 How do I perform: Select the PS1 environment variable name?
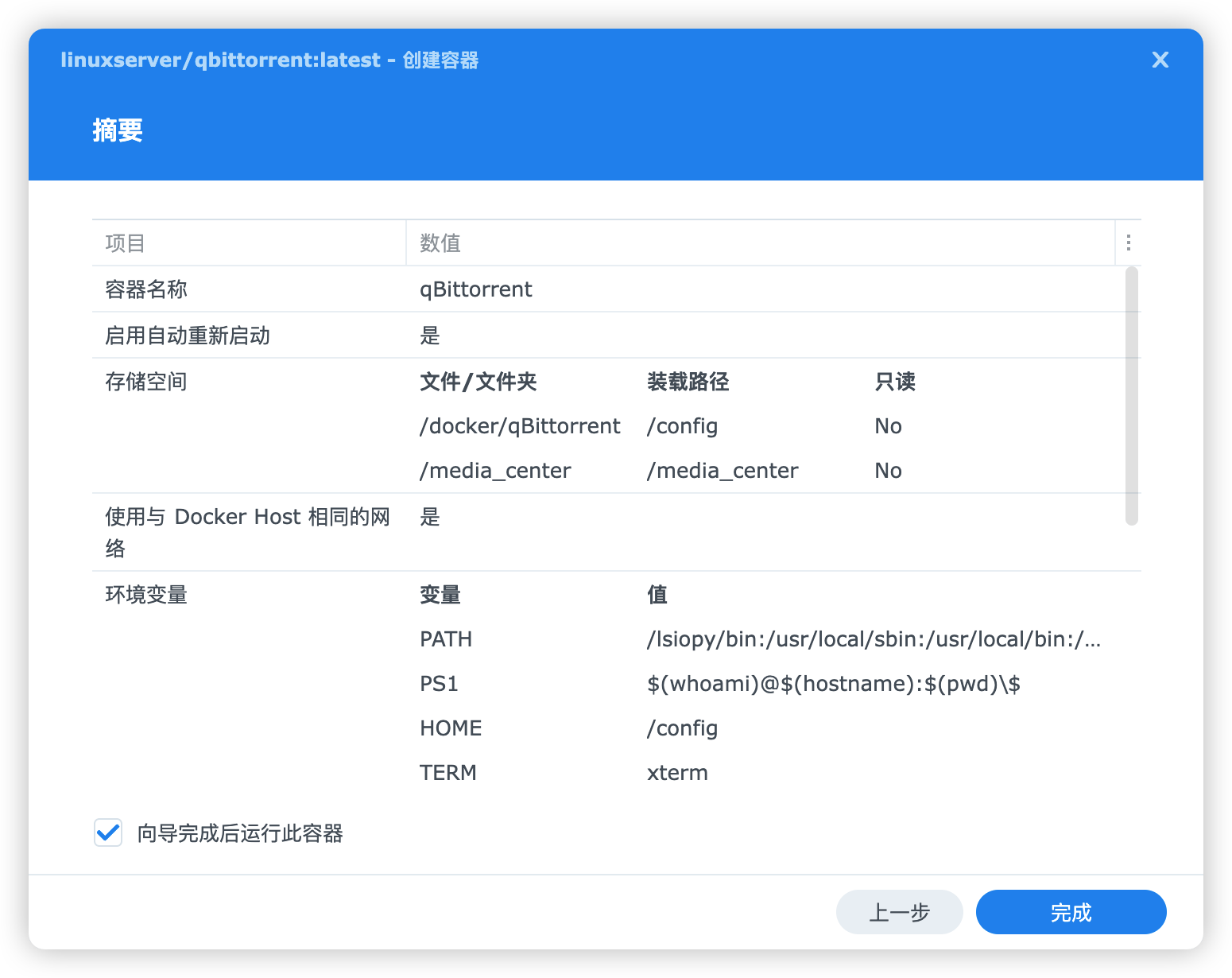[x=439, y=684]
